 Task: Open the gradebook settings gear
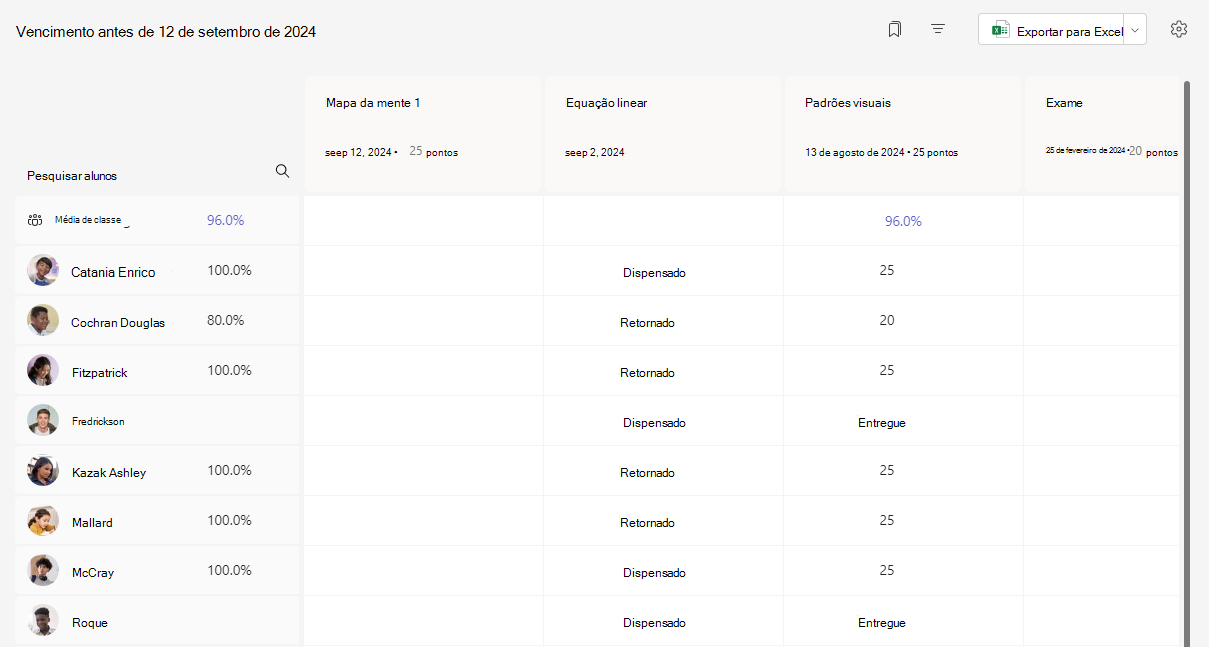[x=1179, y=30]
